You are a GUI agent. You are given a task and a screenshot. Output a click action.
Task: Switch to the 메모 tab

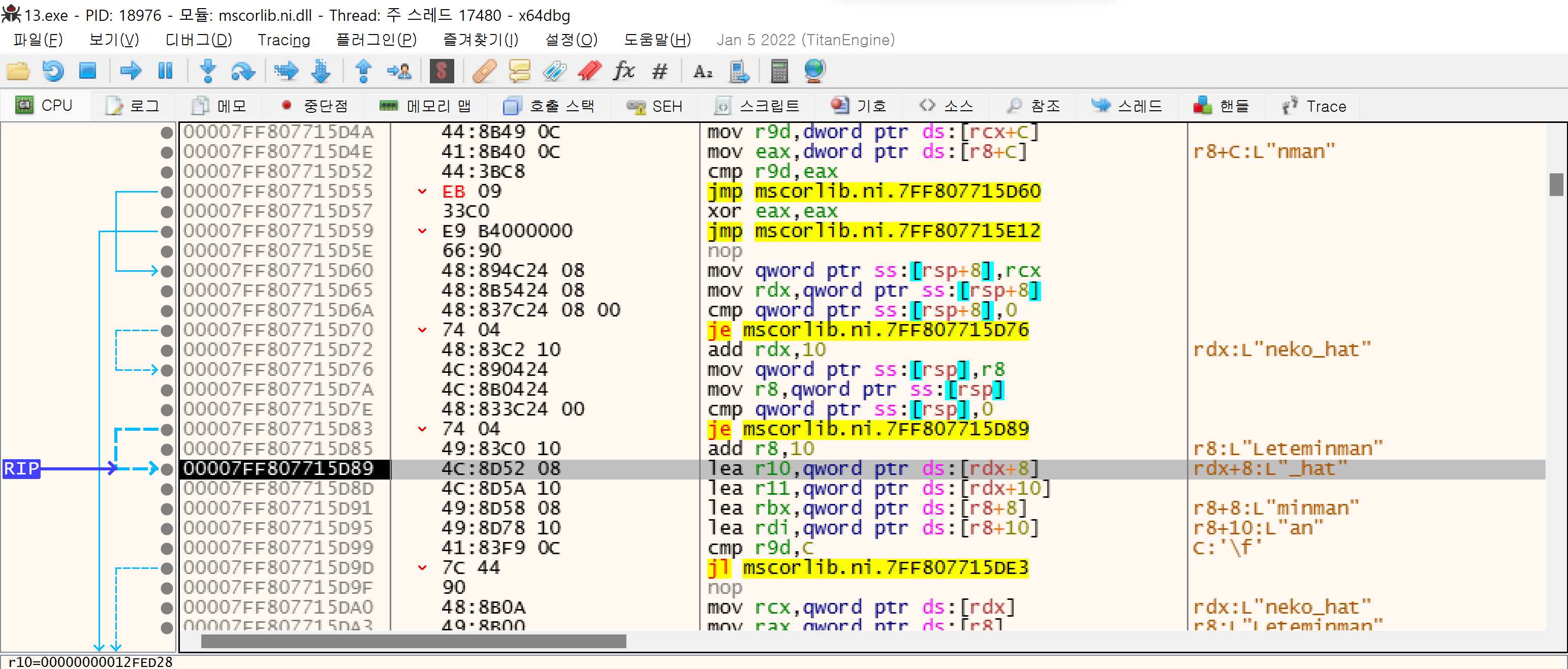[219, 106]
